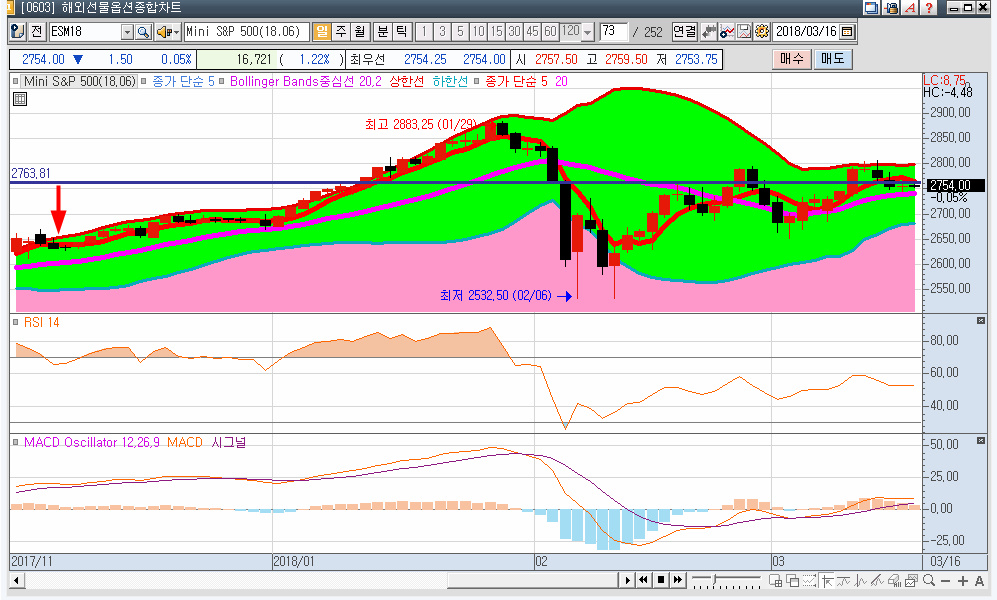Click the save chart icon in toolbar

pos(744,31)
